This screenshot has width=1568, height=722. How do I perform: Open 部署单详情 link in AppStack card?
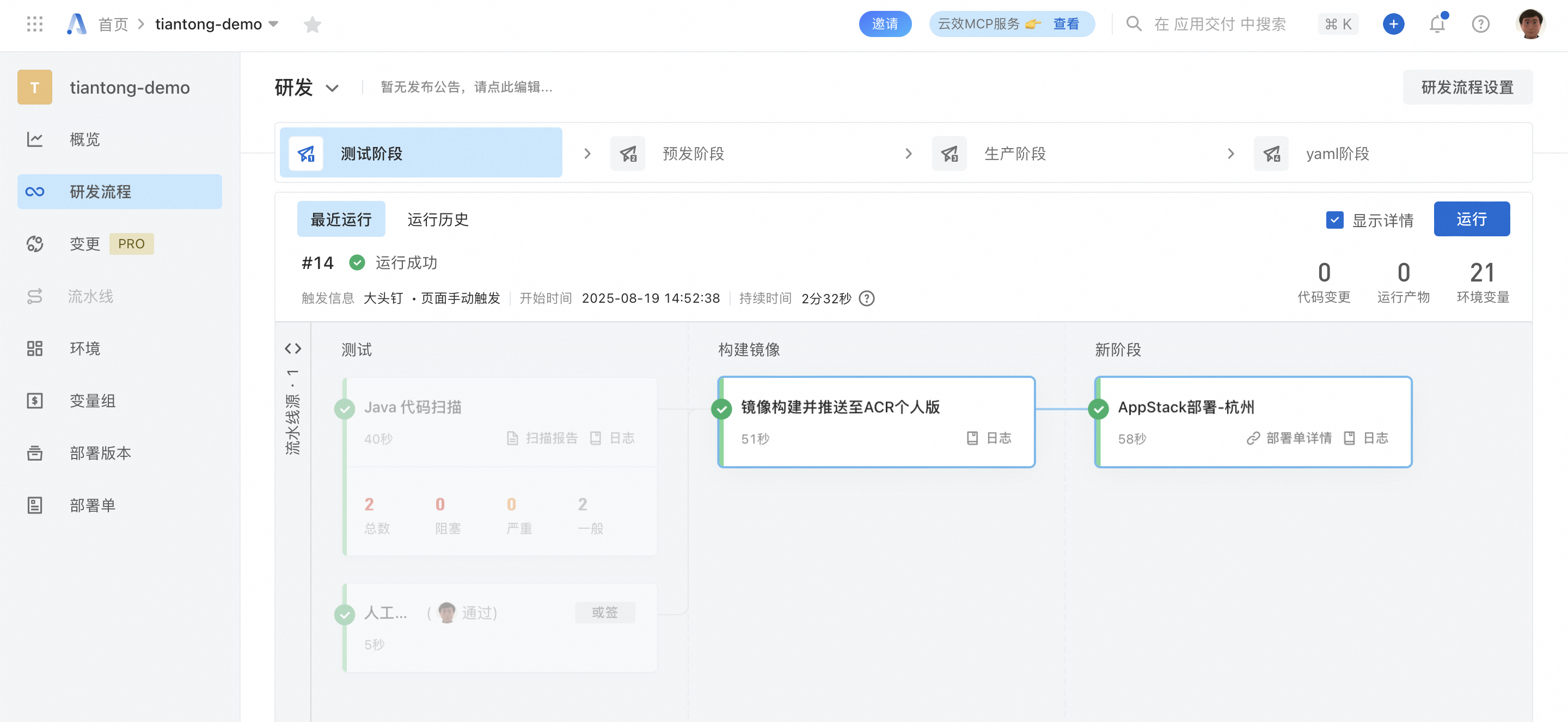tap(1289, 438)
